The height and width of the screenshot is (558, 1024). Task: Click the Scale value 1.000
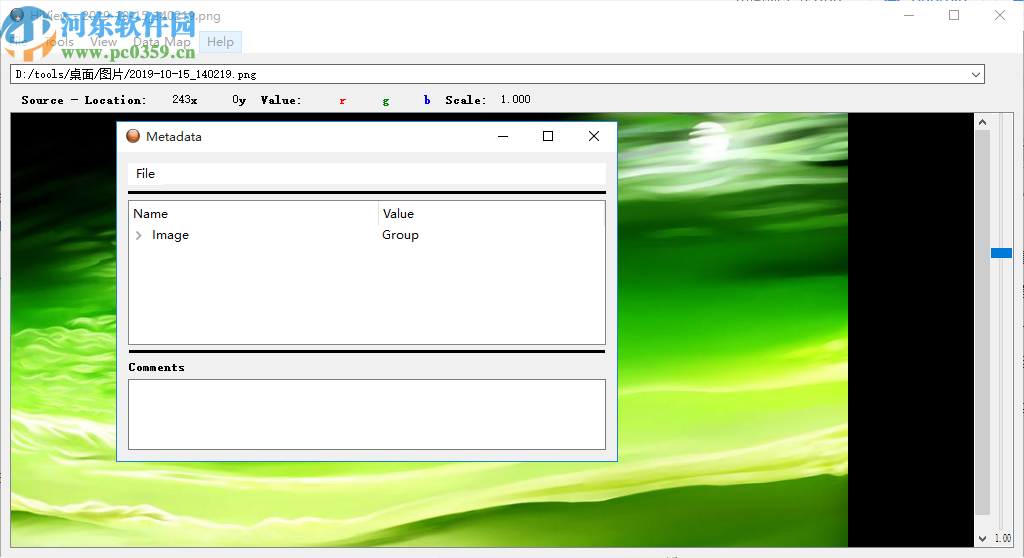coord(515,99)
